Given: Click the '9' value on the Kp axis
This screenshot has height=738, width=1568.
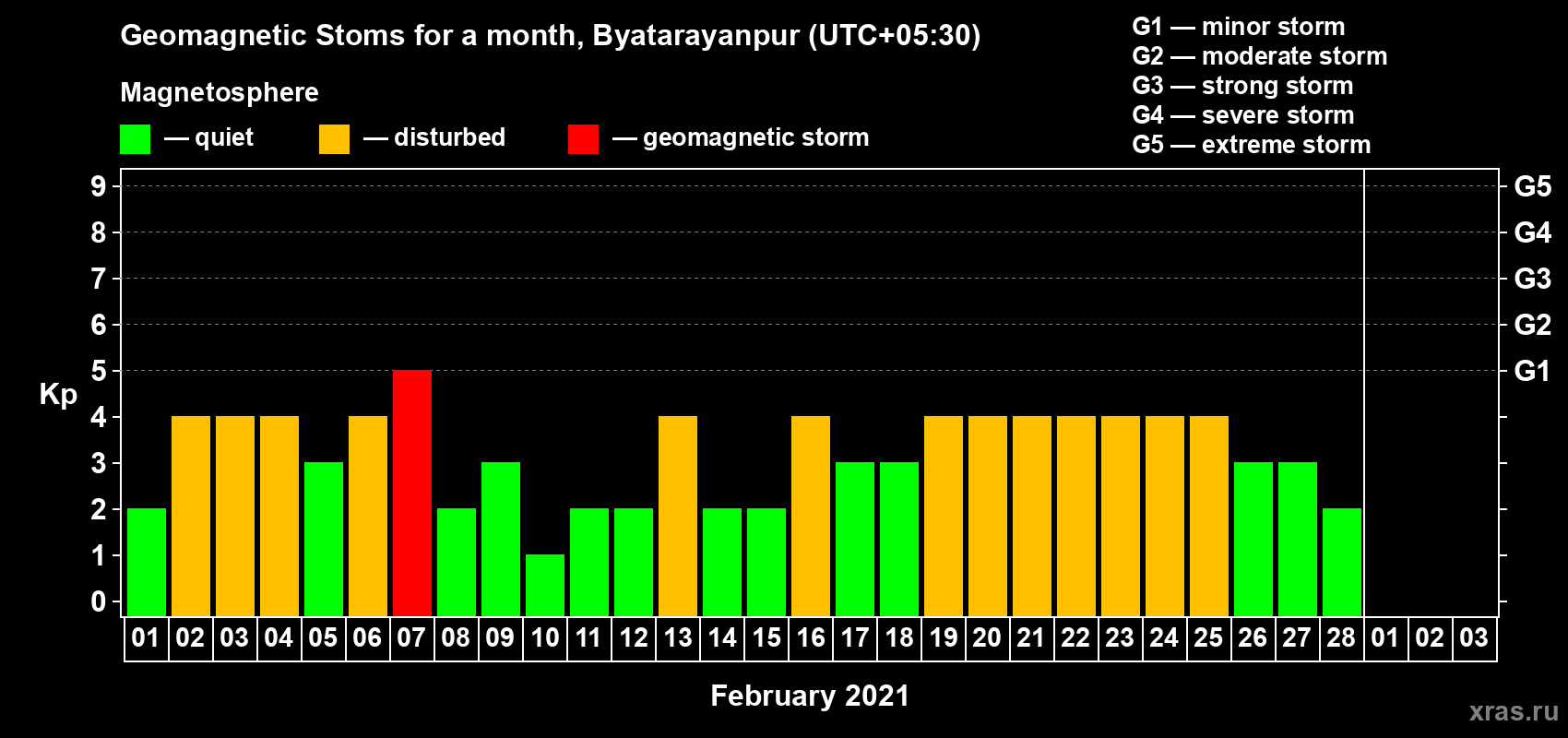Looking at the screenshot, I should coord(99,186).
